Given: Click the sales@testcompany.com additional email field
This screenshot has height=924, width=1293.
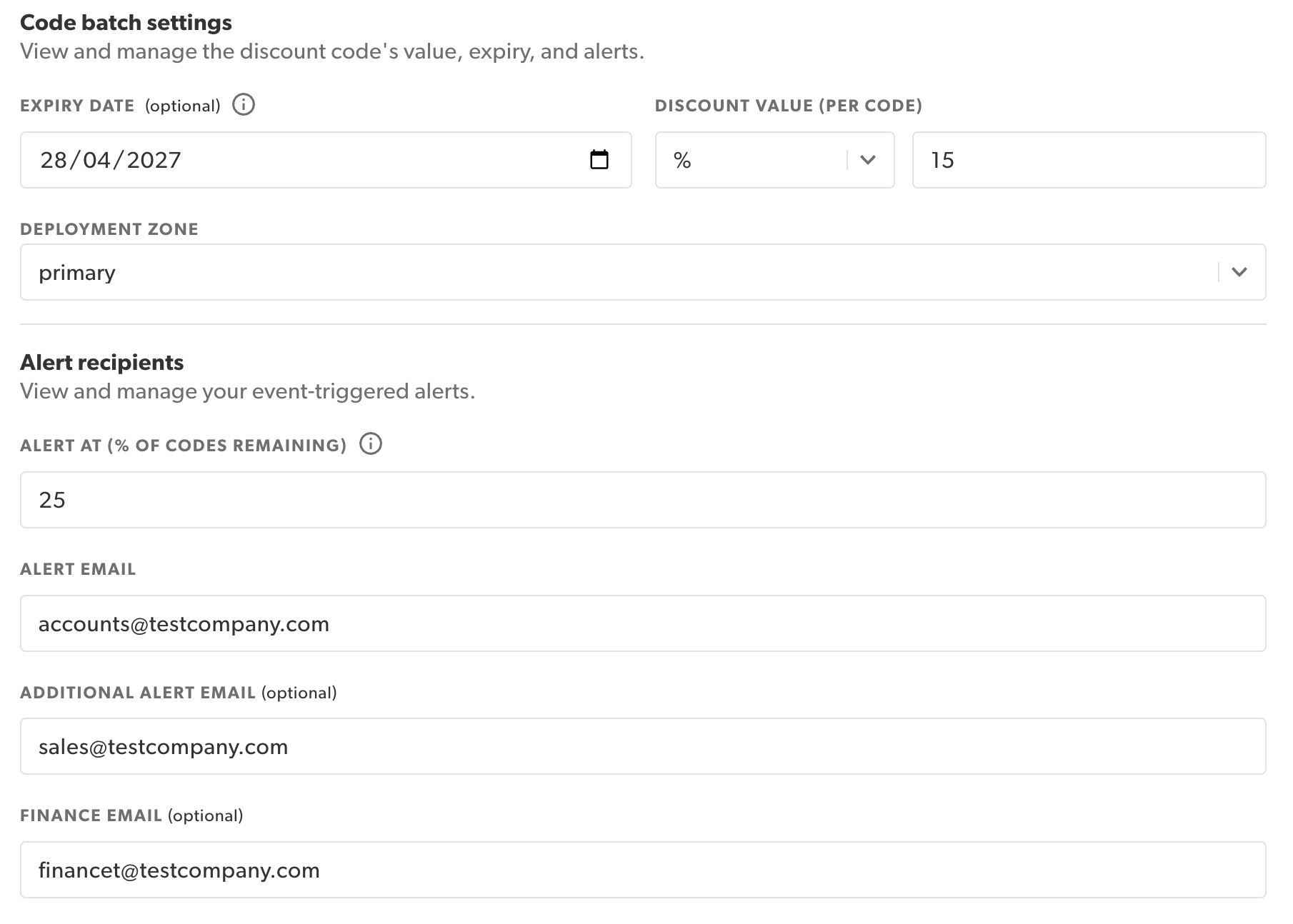Looking at the screenshot, I should pos(643,746).
